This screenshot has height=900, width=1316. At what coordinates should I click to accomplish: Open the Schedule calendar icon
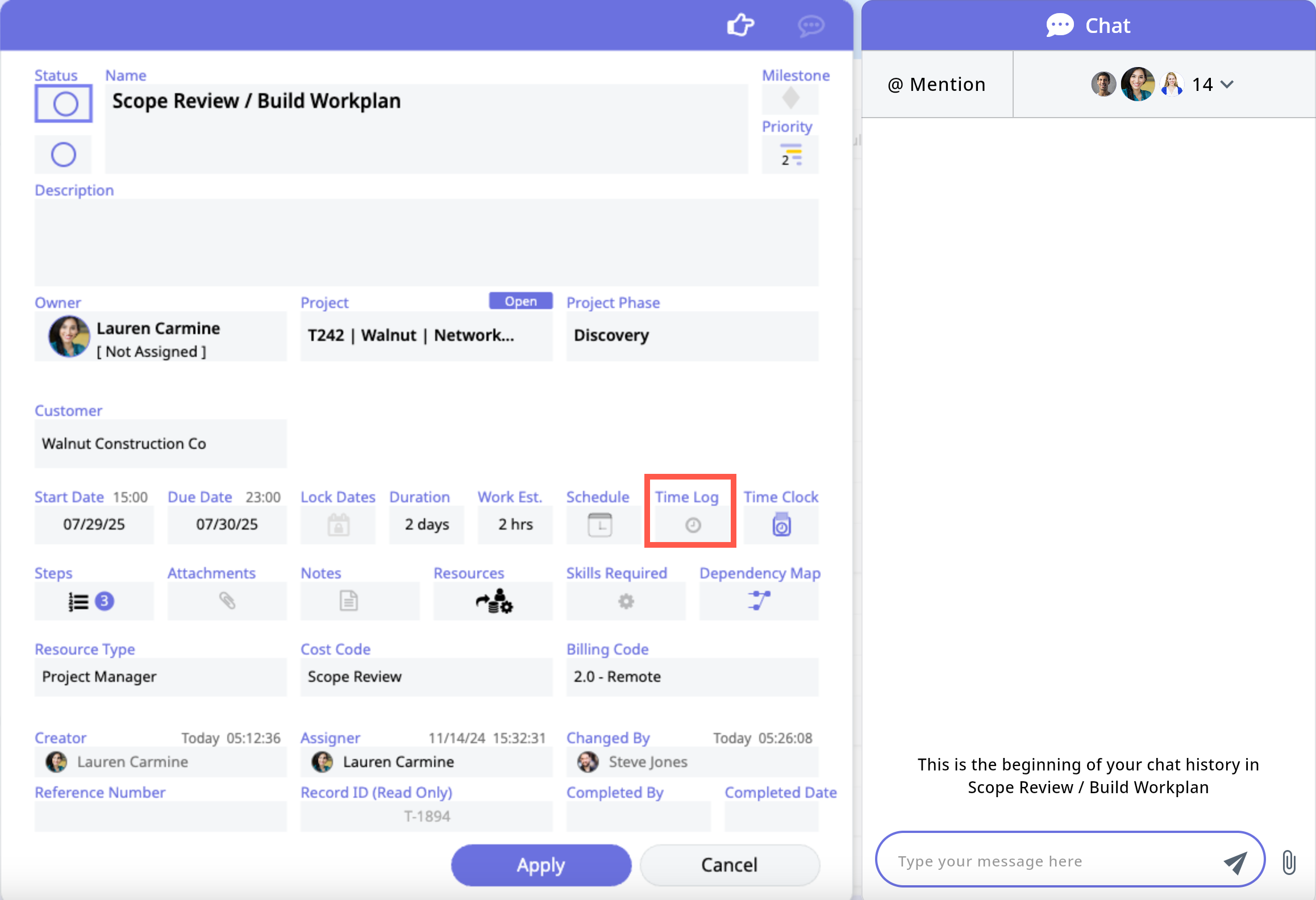599,525
